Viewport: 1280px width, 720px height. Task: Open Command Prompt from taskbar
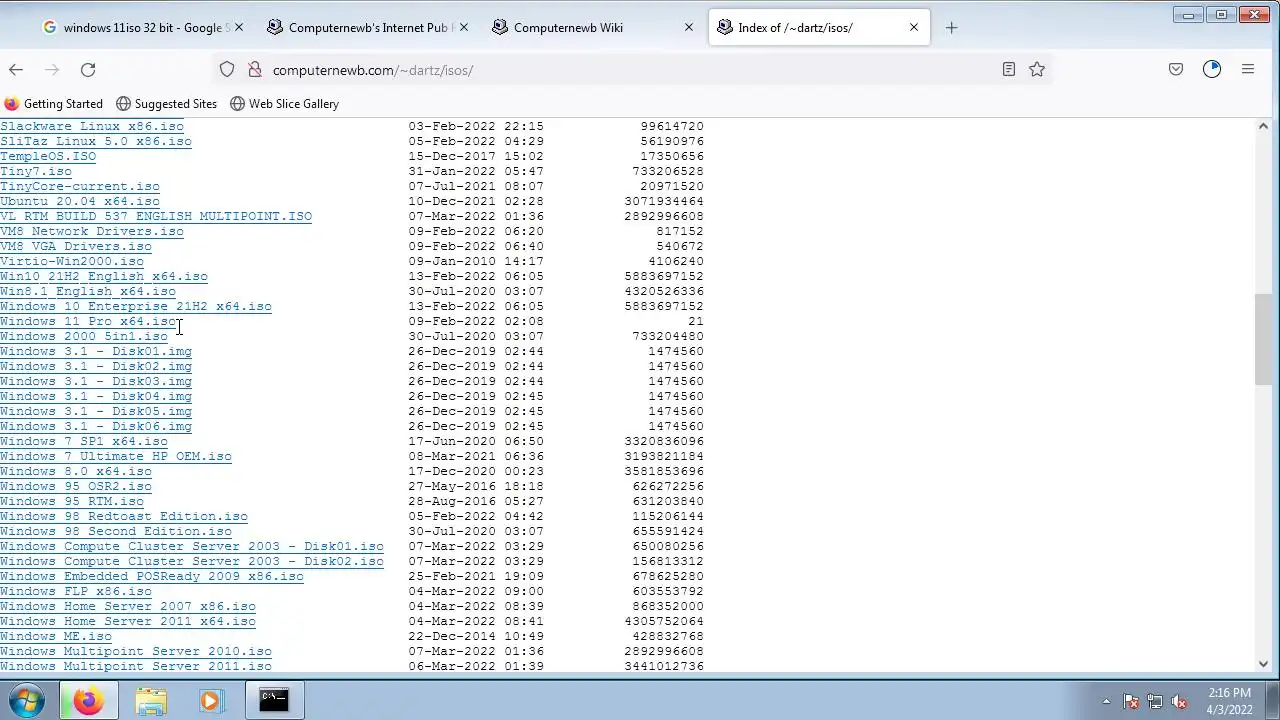273,700
